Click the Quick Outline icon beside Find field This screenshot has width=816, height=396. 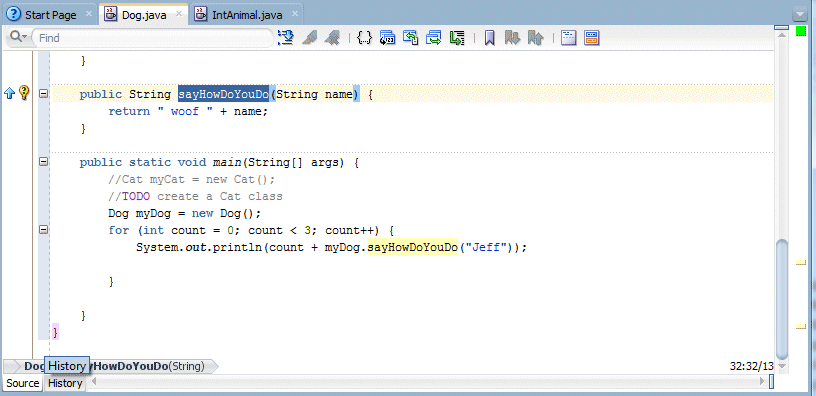pos(286,37)
